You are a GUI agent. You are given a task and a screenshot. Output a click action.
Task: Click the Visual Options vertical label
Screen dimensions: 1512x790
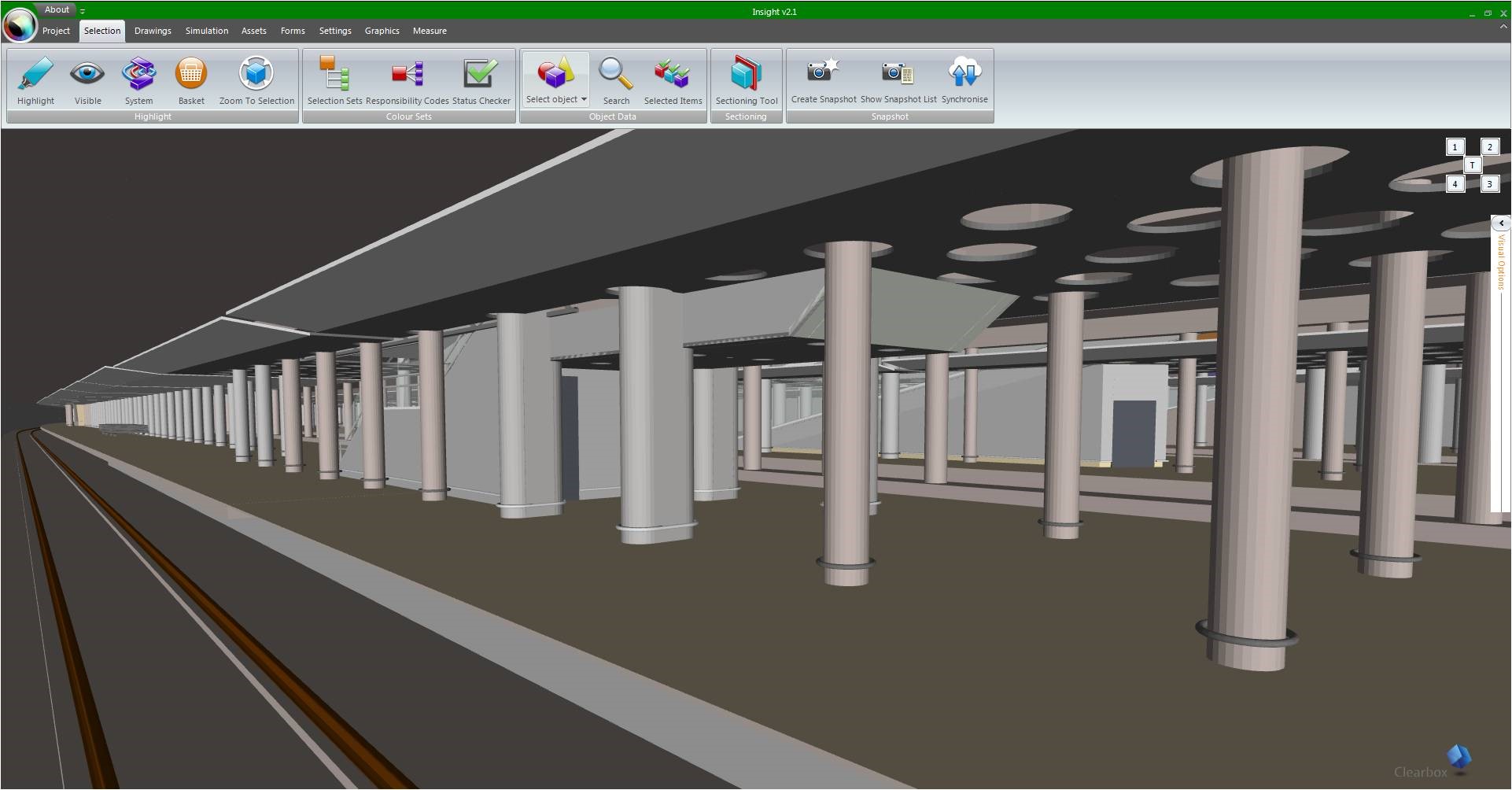[x=1501, y=262]
